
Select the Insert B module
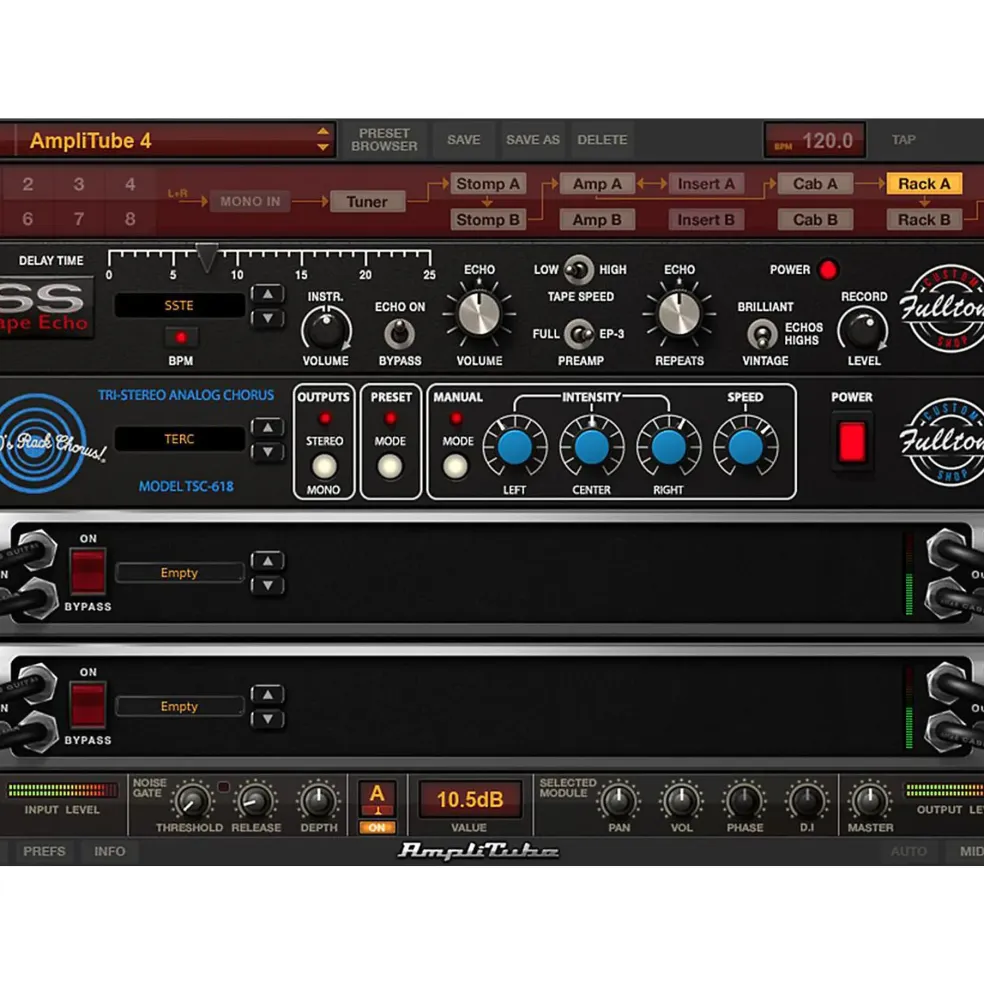706,219
